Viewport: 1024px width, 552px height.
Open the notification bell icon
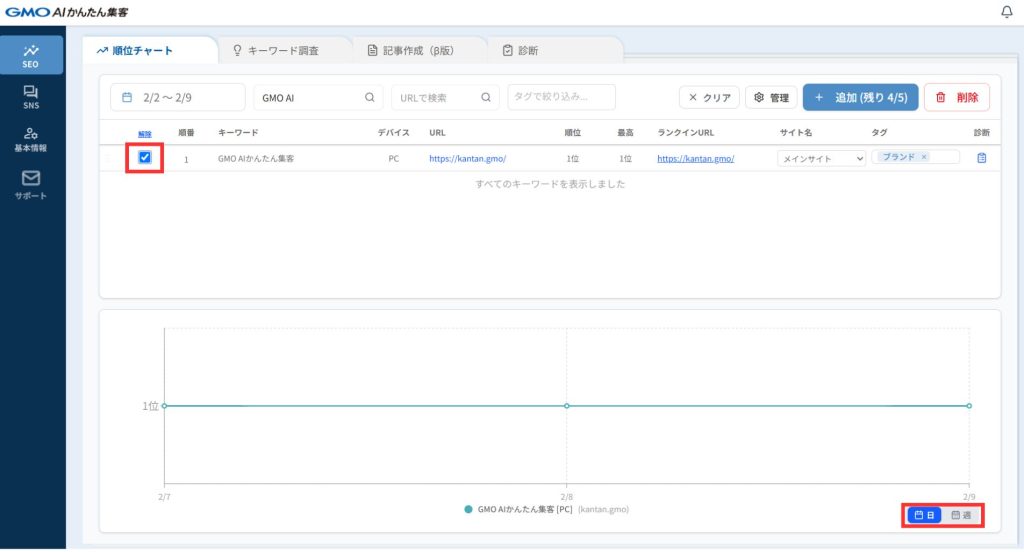point(1006,12)
